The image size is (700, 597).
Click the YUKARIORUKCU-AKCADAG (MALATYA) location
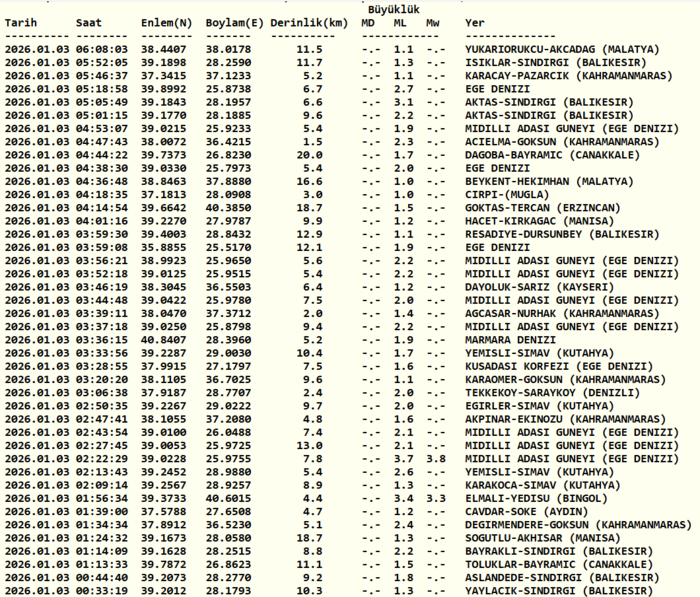point(562,48)
